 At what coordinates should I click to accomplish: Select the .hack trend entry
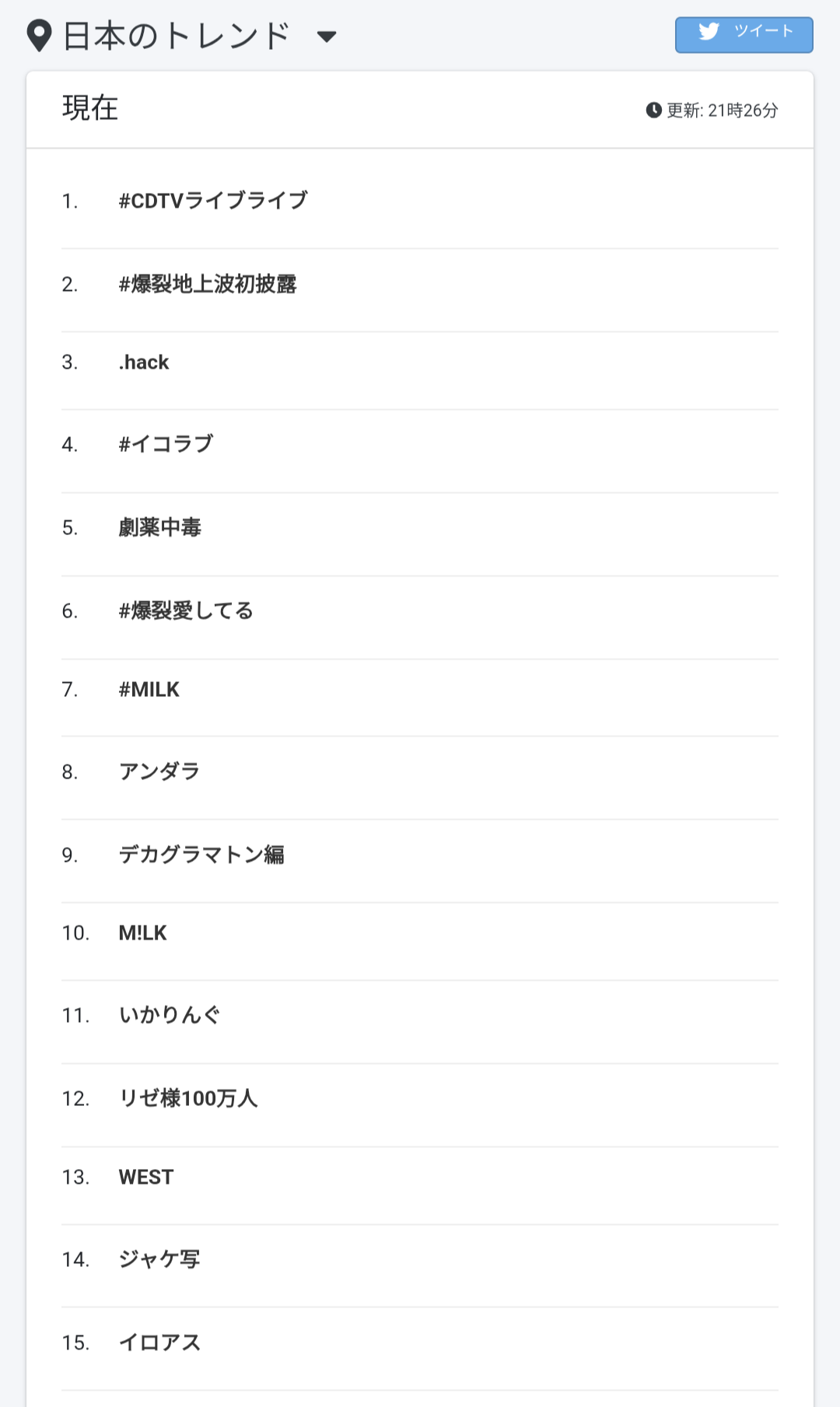click(x=144, y=362)
